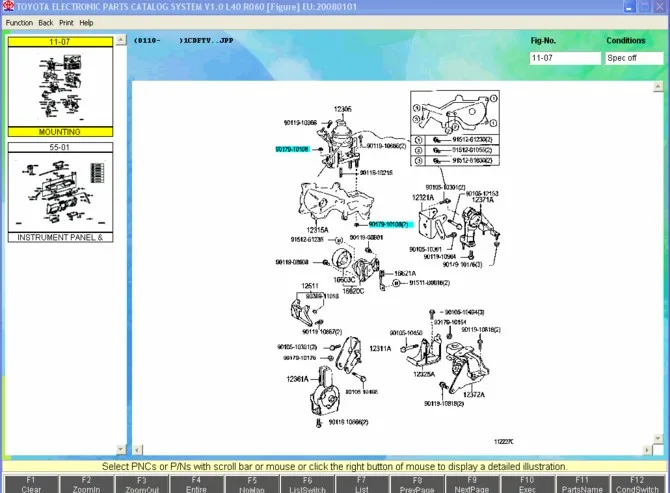The image size is (670, 493).
Task: Select PNC 16621A in the diagram
Action: [405, 273]
